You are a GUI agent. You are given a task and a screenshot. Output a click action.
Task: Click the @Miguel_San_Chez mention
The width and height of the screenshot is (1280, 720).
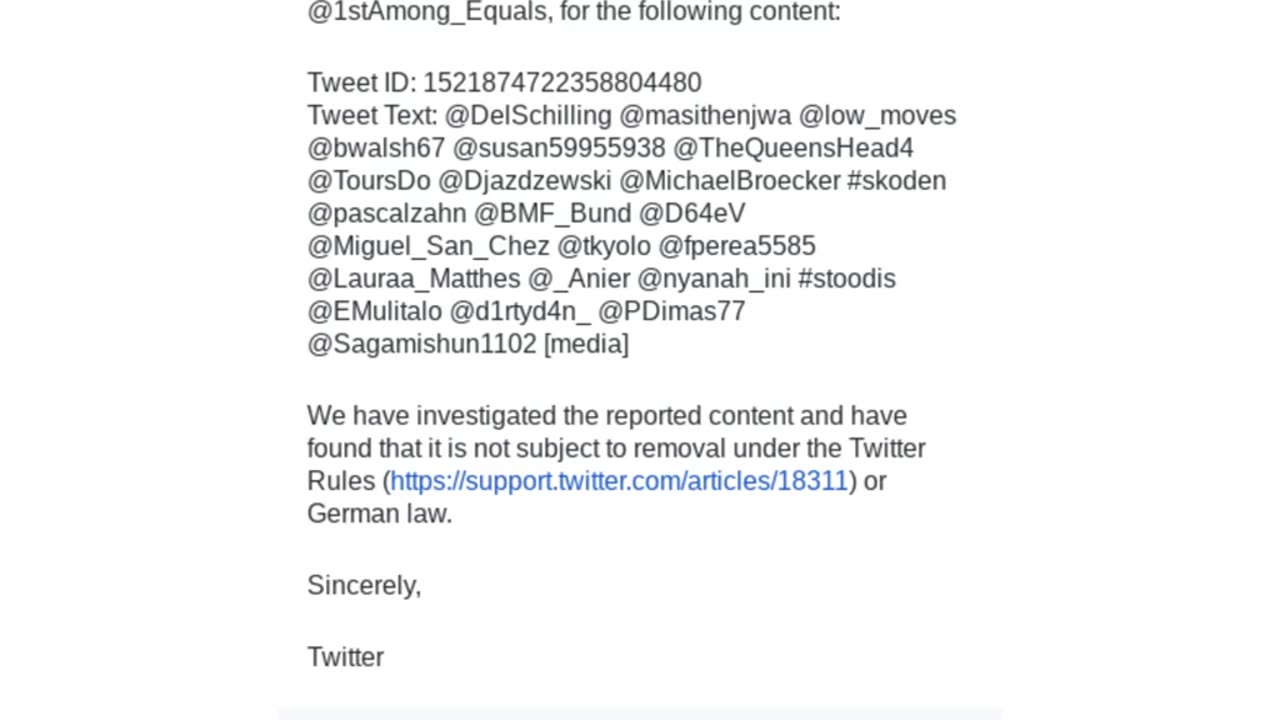[428, 246]
